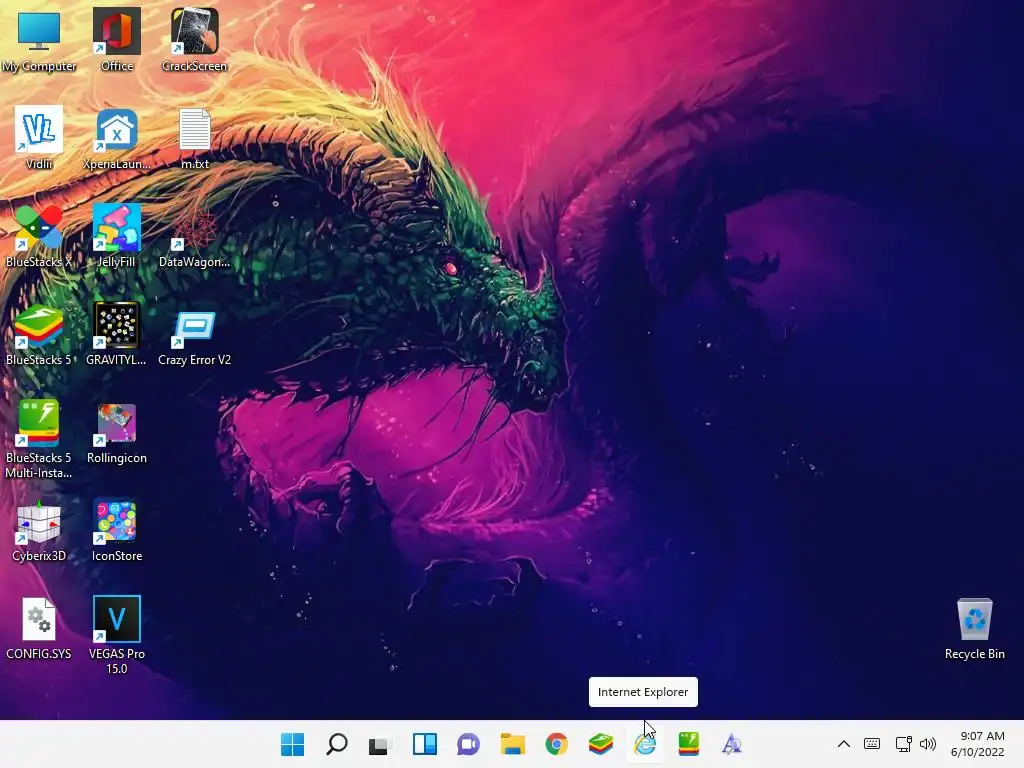The height and width of the screenshot is (768, 1024).
Task: Select the DataWagon shortcut
Action: point(195,236)
